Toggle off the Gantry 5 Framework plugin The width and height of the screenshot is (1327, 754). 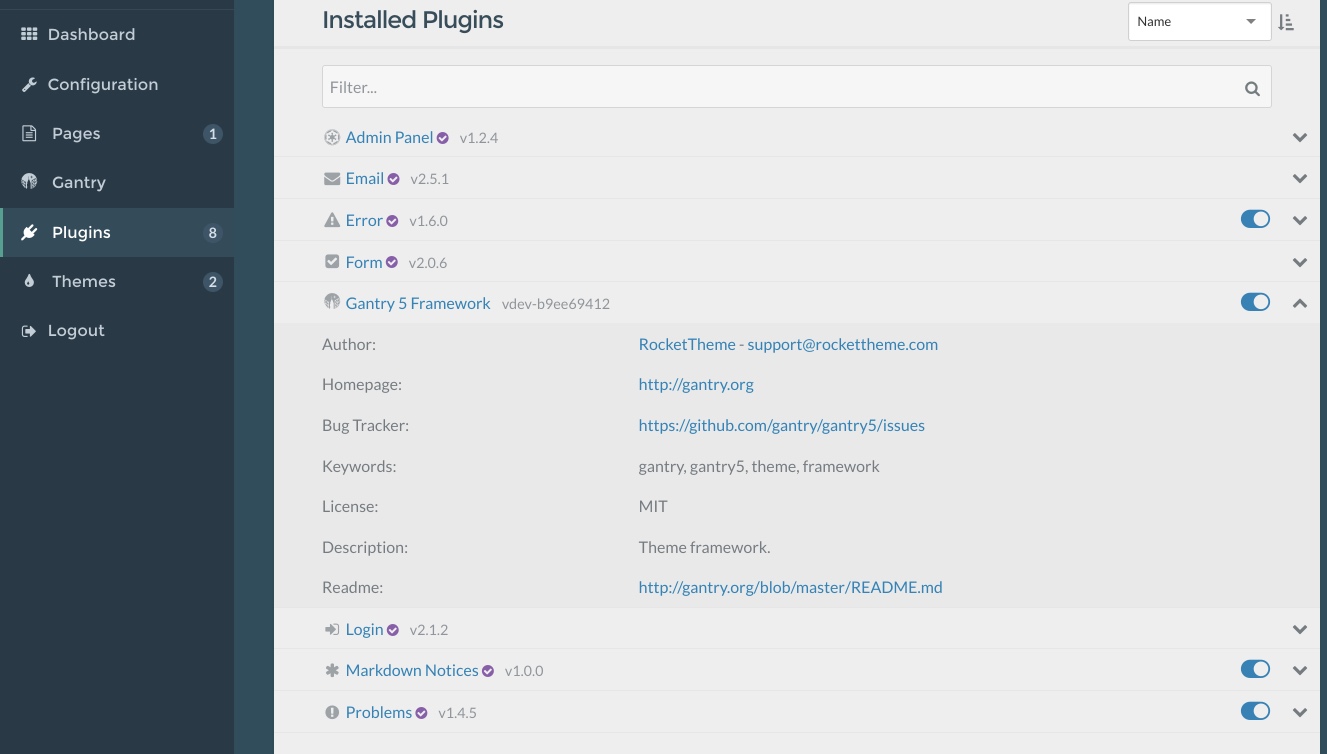pos(1255,301)
